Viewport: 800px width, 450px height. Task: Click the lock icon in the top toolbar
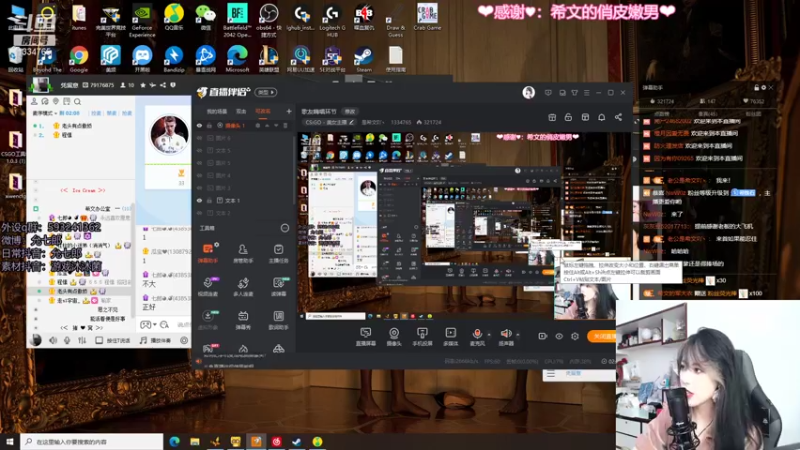[x=568, y=117]
